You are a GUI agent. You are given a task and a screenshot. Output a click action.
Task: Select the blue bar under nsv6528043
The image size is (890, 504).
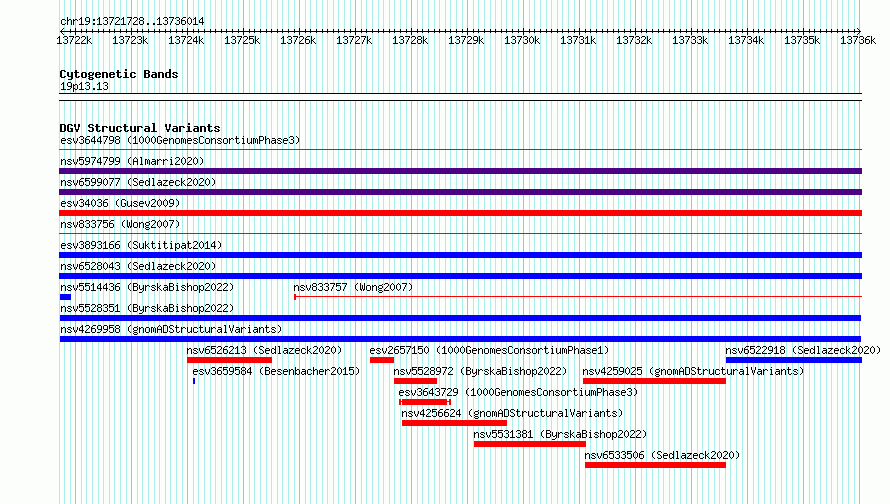click(x=460, y=276)
